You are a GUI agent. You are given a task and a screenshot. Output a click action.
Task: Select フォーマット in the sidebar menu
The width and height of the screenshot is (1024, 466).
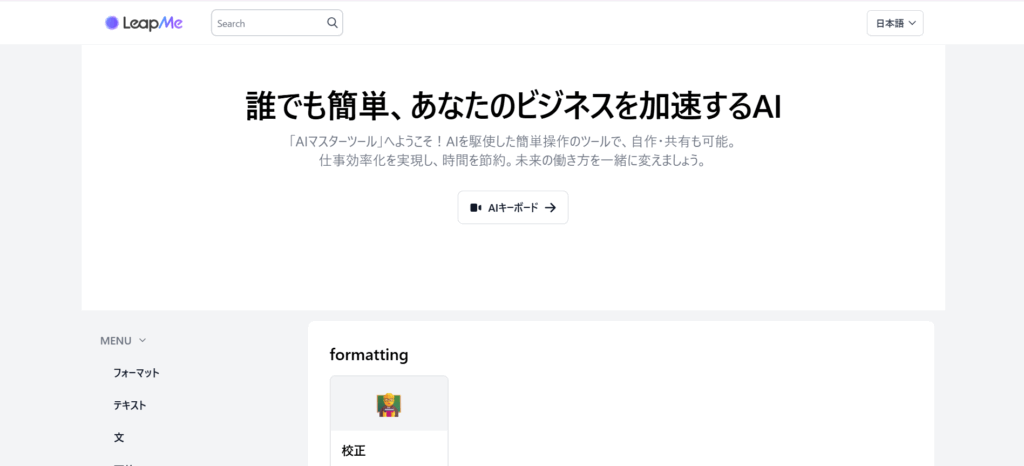tap(136, 373)
